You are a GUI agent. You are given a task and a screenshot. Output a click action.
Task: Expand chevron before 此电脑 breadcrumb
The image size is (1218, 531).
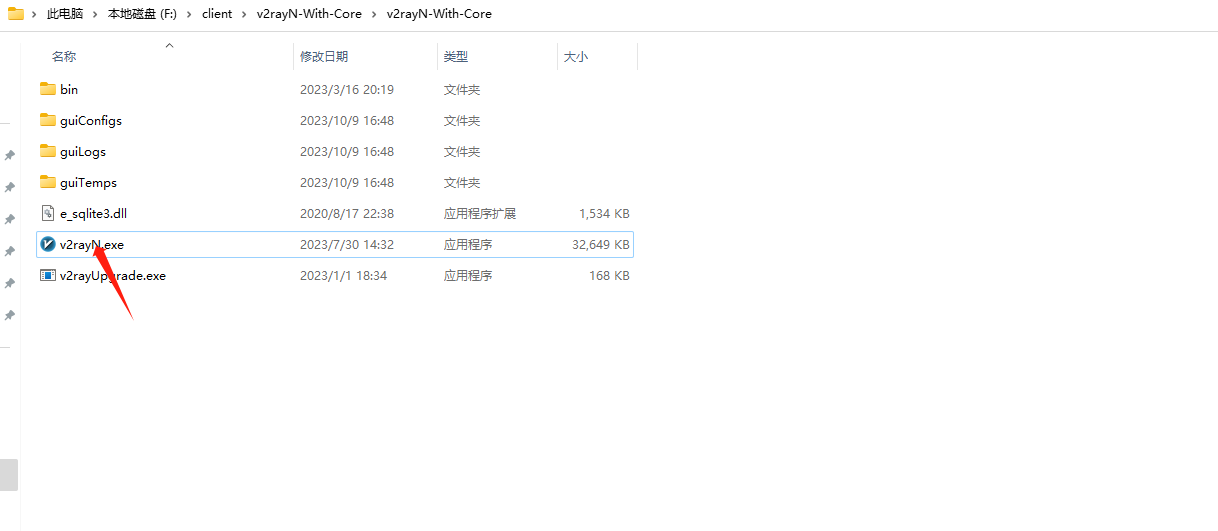tap(35, 14)
